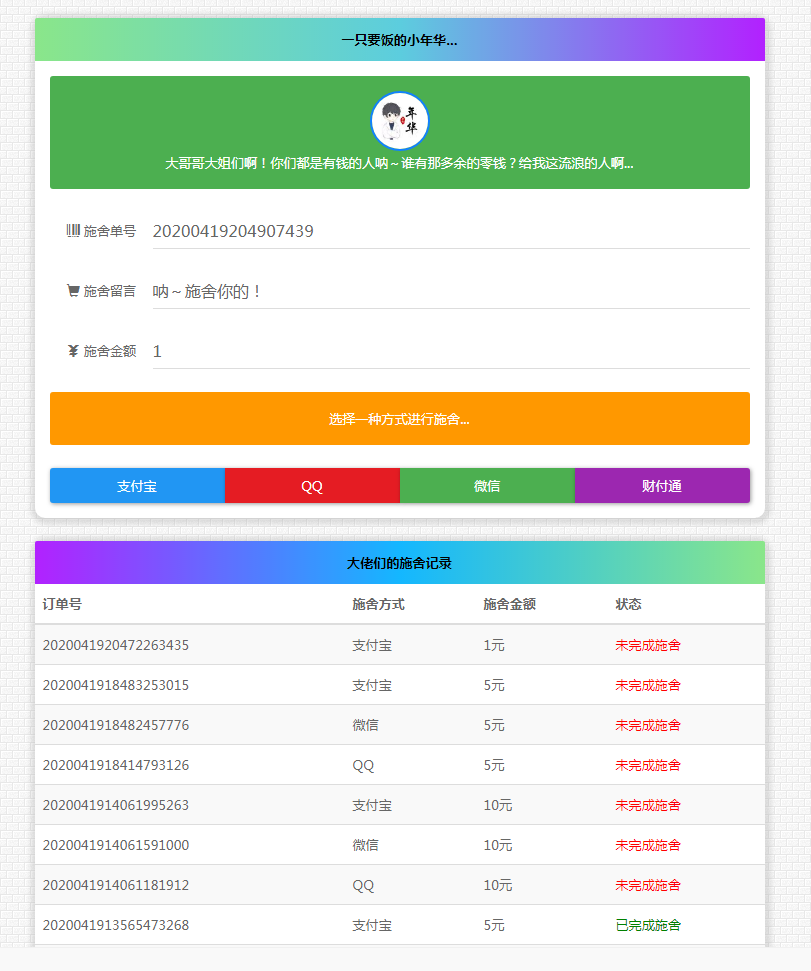Select the QQ payment button

tap(312, 485)
